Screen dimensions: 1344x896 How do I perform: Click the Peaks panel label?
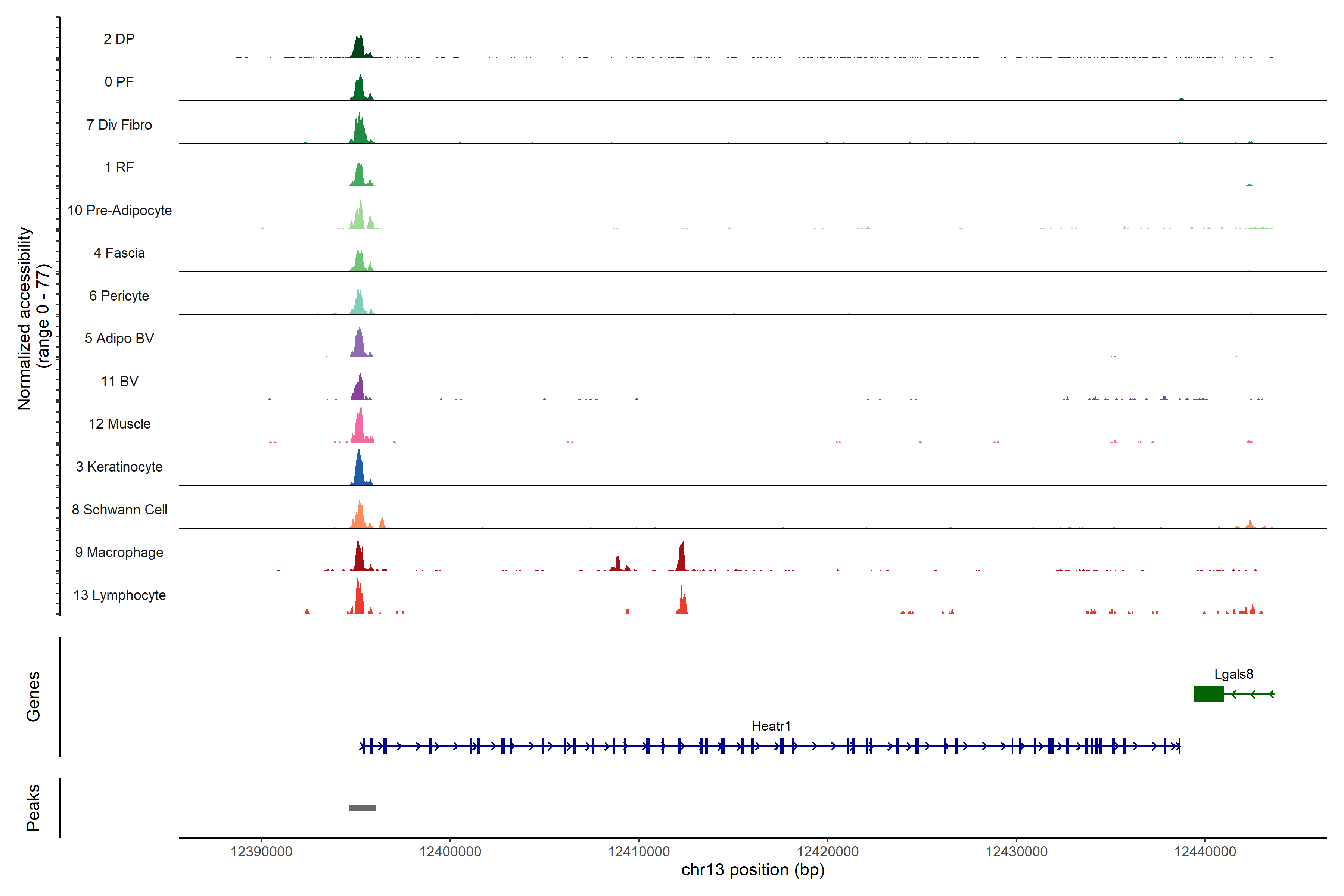pyautogui.click(x=33, y=807)
